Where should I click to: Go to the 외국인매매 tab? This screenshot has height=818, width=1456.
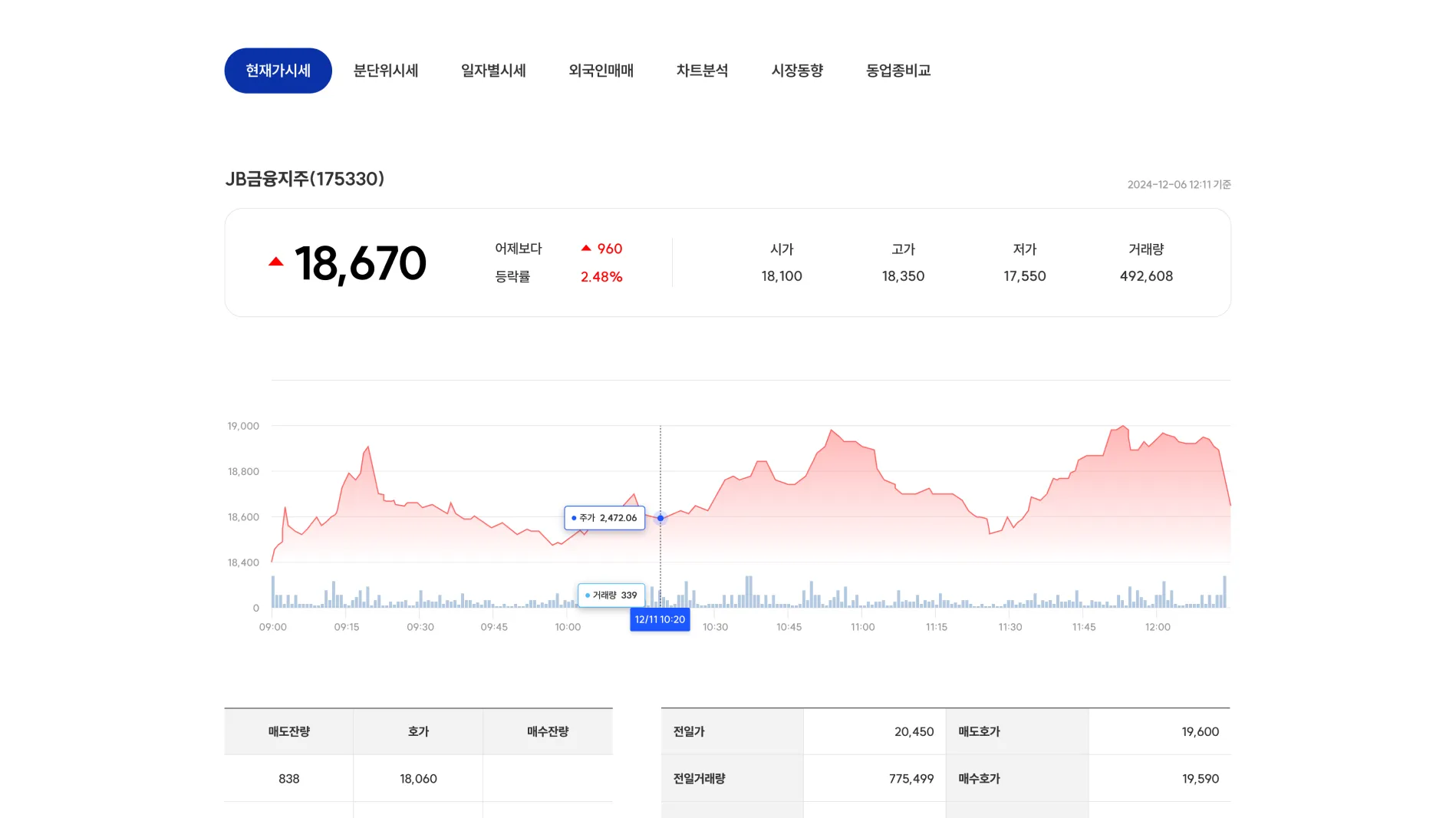[601, 71]
